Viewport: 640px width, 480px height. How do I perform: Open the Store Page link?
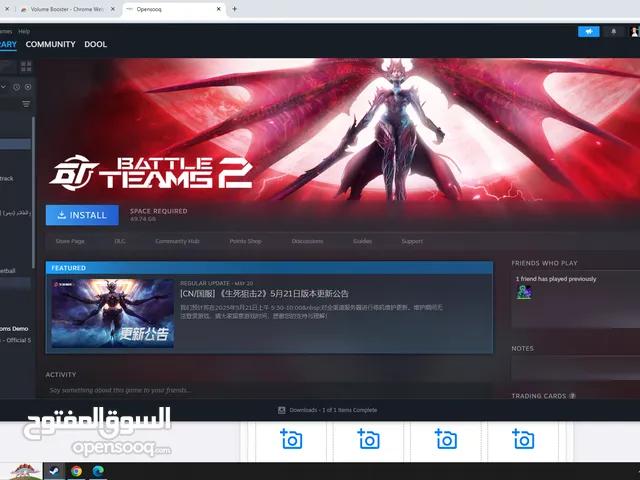point(70,241)
